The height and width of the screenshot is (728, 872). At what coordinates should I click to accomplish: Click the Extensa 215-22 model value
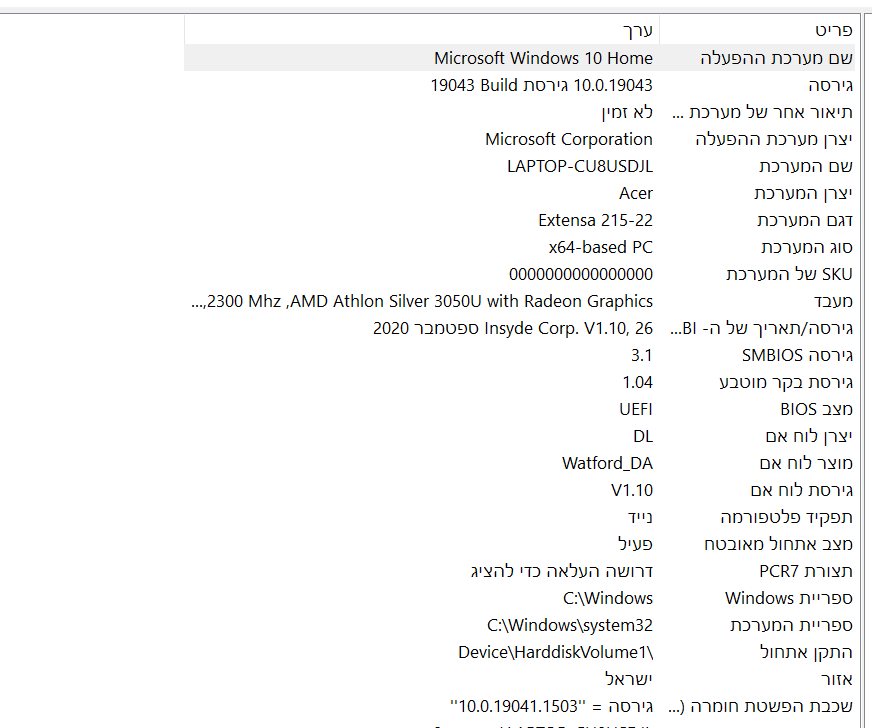click(595, 220)
